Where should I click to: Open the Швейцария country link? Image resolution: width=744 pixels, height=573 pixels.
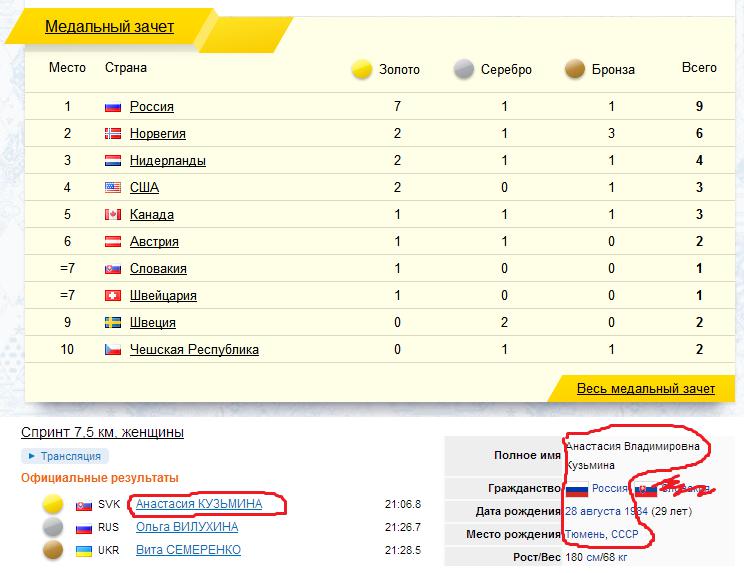pyautogui.click(x=163, y=296)
